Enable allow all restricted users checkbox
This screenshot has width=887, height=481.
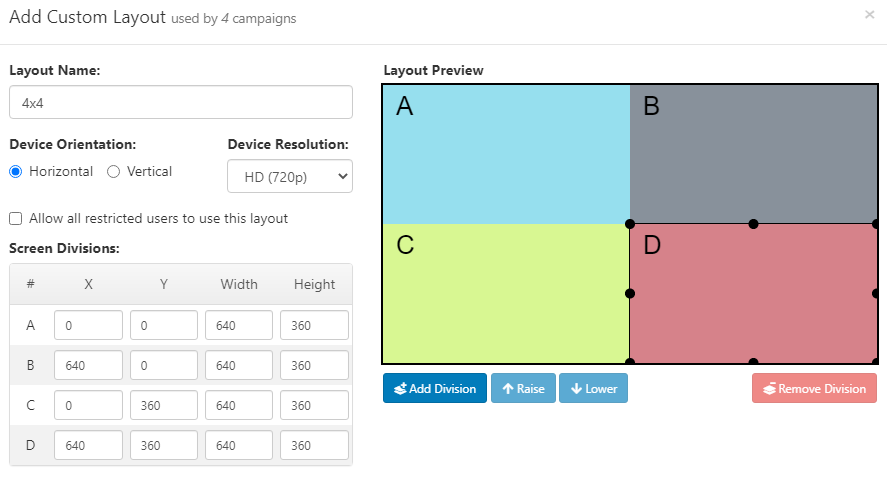click(x=16, y=218)
